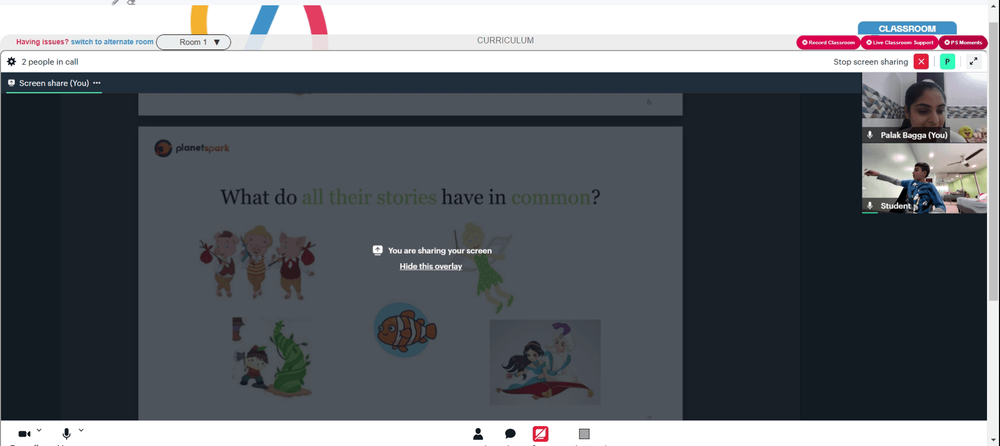Open the Room 1 dropdown
The height and width of the screenshot is (446, 1000).
click(x=193, y=42)
